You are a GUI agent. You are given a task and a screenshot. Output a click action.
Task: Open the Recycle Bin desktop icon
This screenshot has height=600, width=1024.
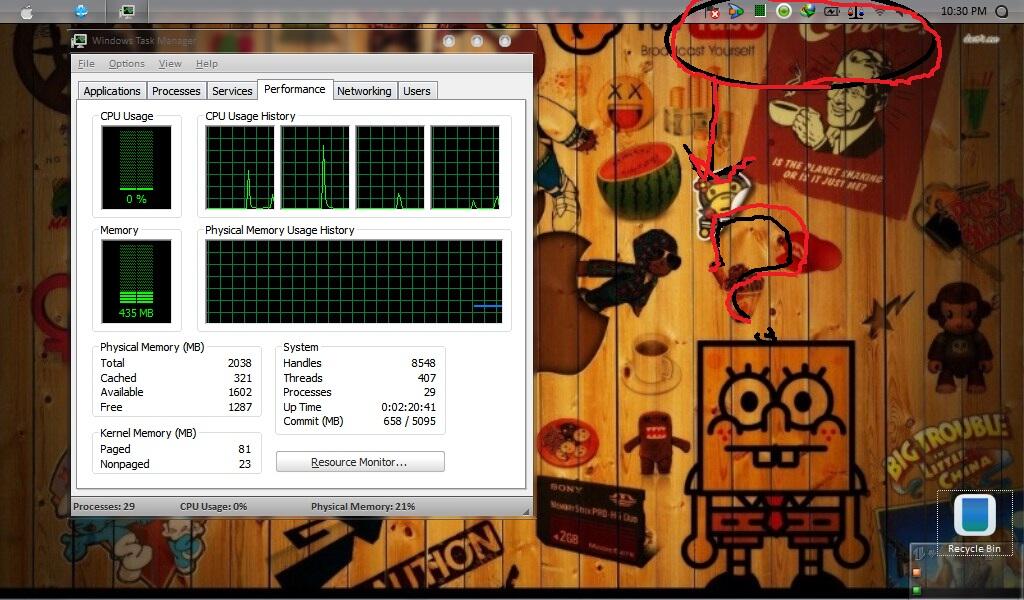[974, 524]
